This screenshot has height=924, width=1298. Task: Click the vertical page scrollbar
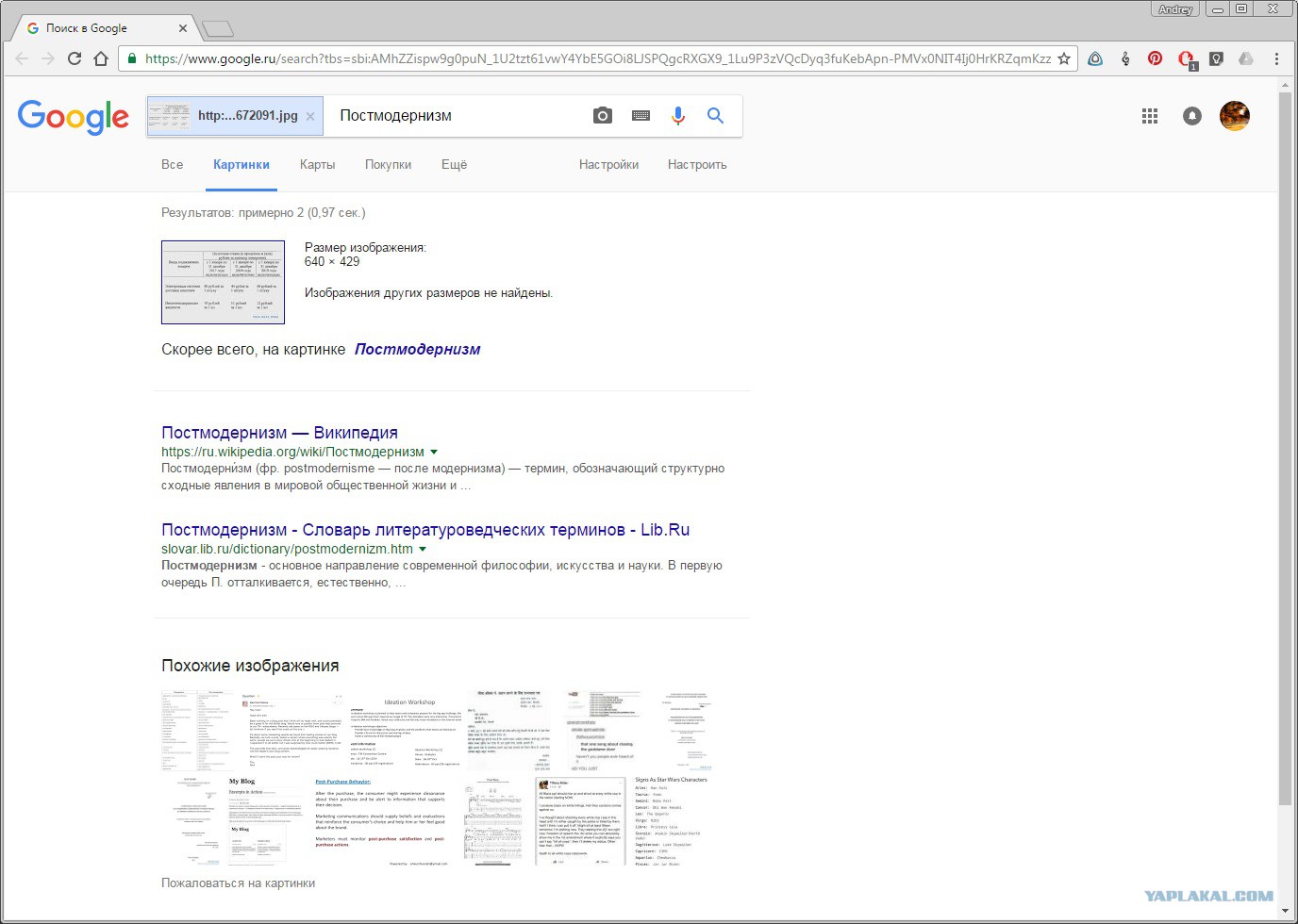pos(1285,449)
